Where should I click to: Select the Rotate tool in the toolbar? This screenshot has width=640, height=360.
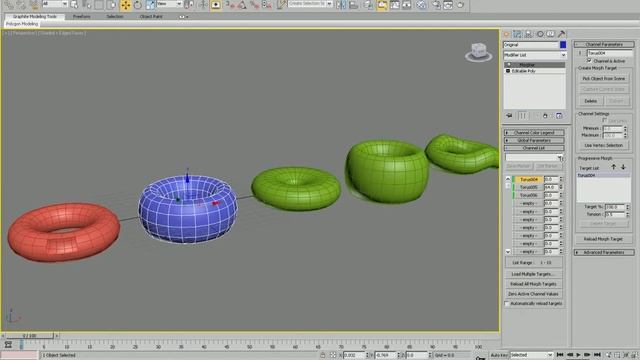[138, 5]
